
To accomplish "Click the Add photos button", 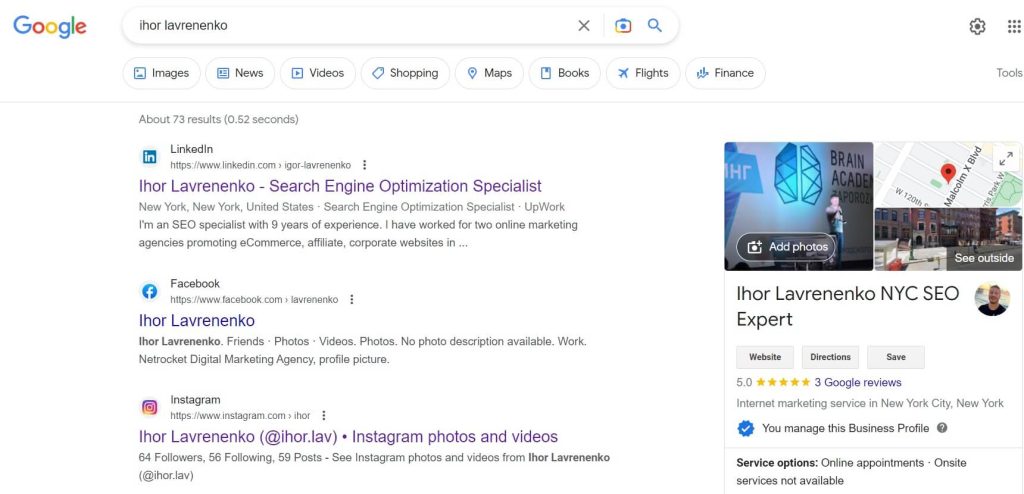I will coord(786,247).
